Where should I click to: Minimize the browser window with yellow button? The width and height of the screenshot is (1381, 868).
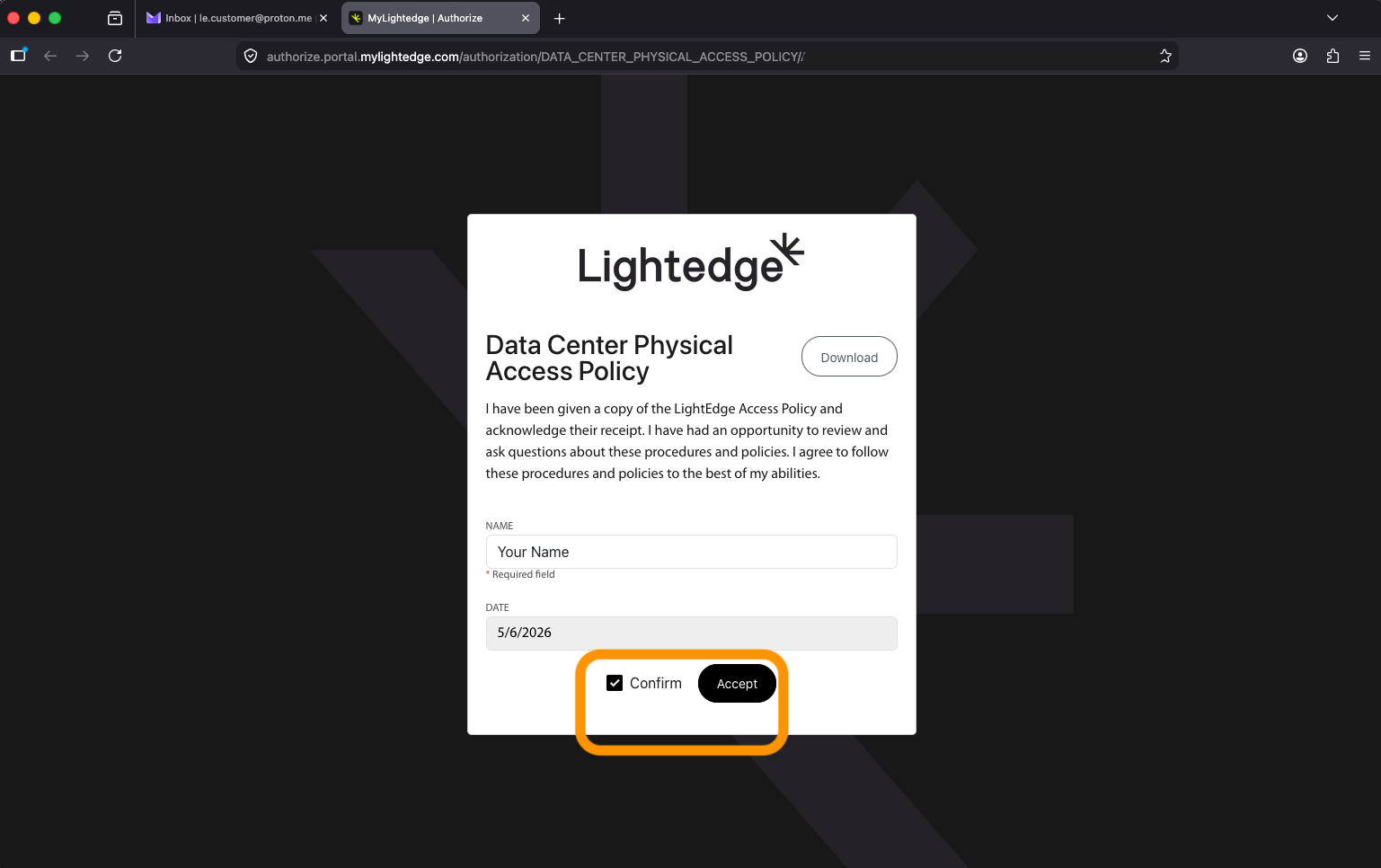click(x=34, y=18)
